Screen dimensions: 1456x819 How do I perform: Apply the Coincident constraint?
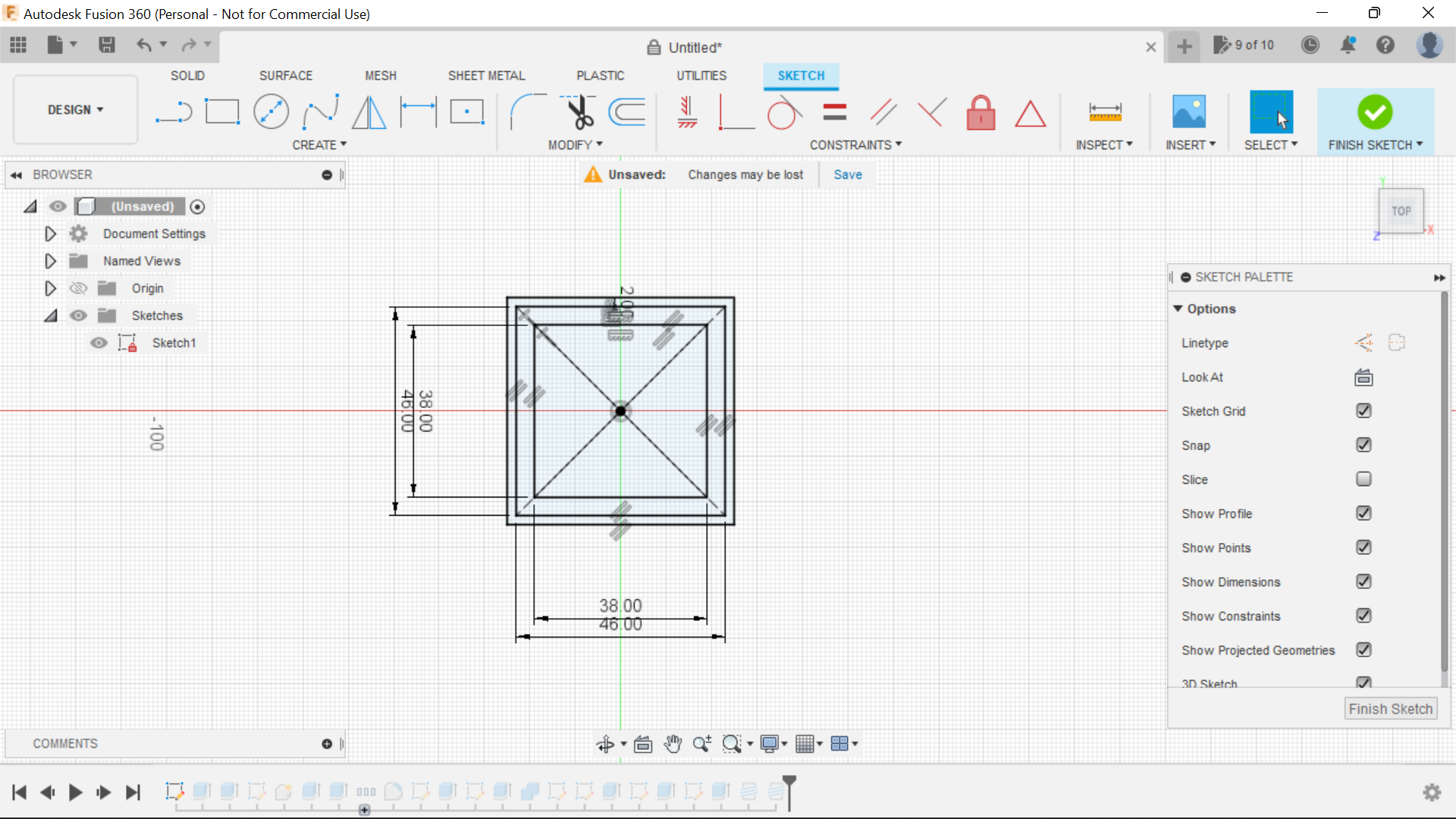coord(736,112)
